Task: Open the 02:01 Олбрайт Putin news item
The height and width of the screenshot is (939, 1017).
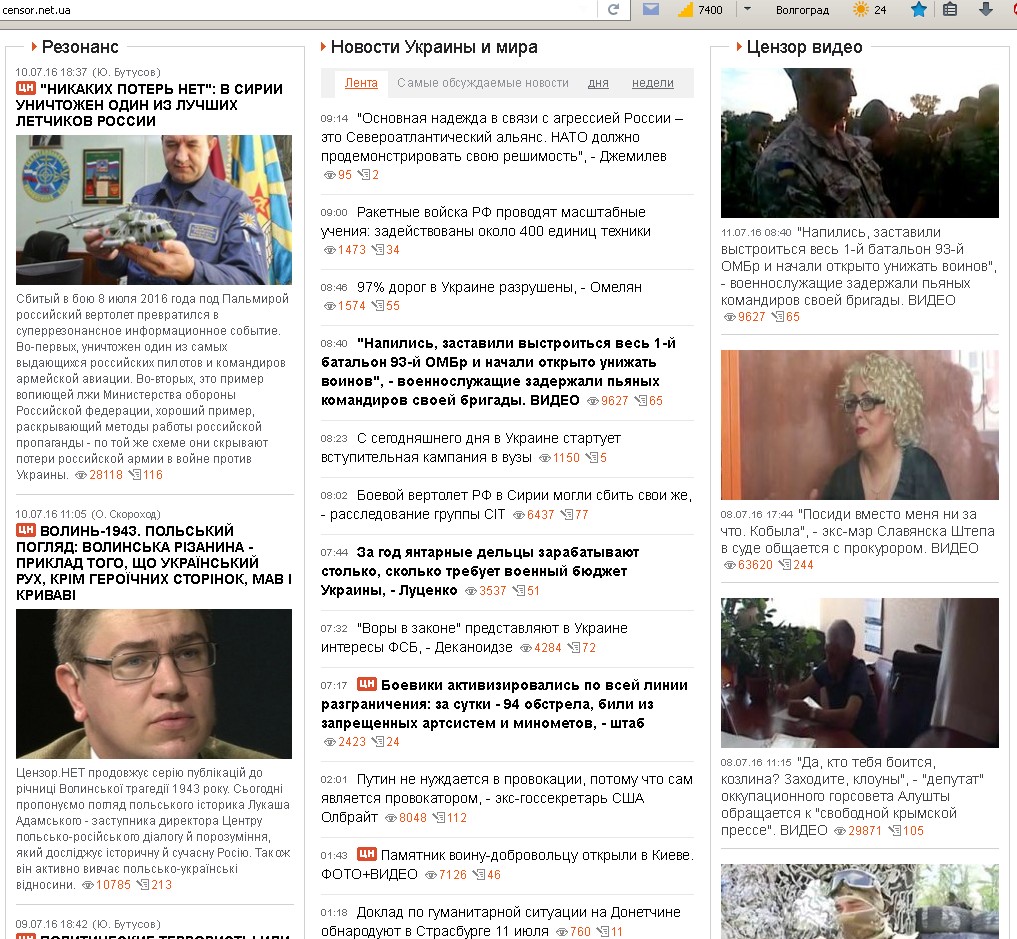Action: 507,798
